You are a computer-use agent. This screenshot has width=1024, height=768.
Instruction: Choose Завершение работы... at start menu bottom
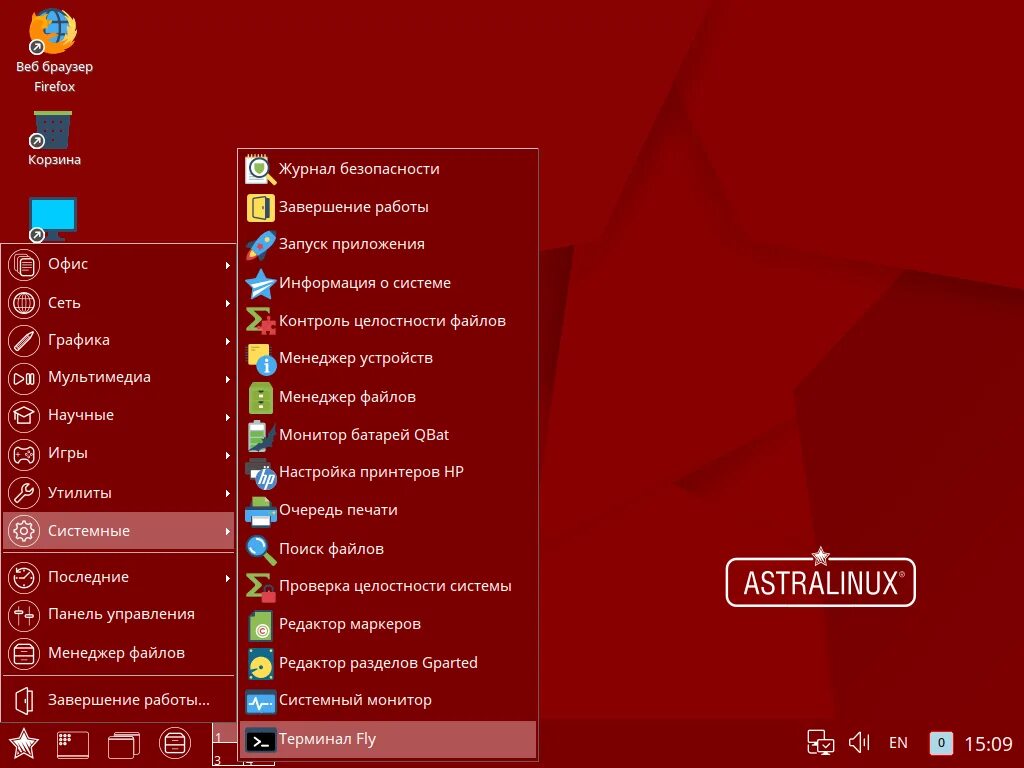[118, 700]
